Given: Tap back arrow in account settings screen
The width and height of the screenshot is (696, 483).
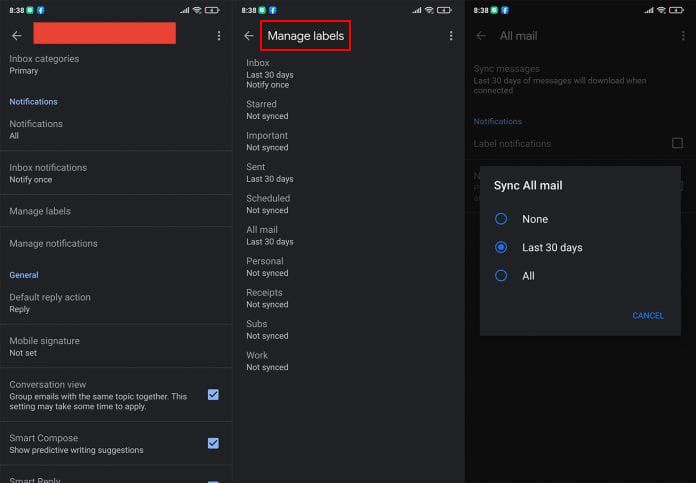Looking at the screenshot, I should tap(16, 36).
